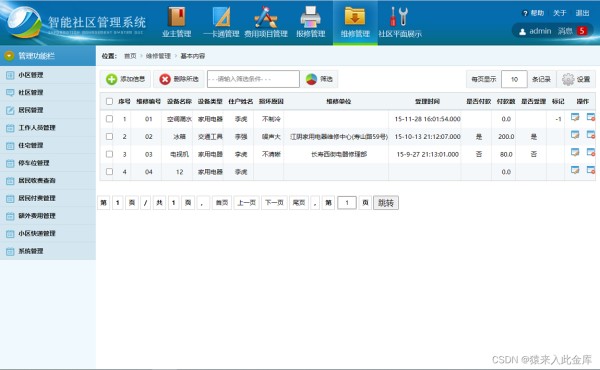Viewport: 600px width, 370px height.
Task: Check the row 03 电视机 checkbox
Action: point(109,154)
